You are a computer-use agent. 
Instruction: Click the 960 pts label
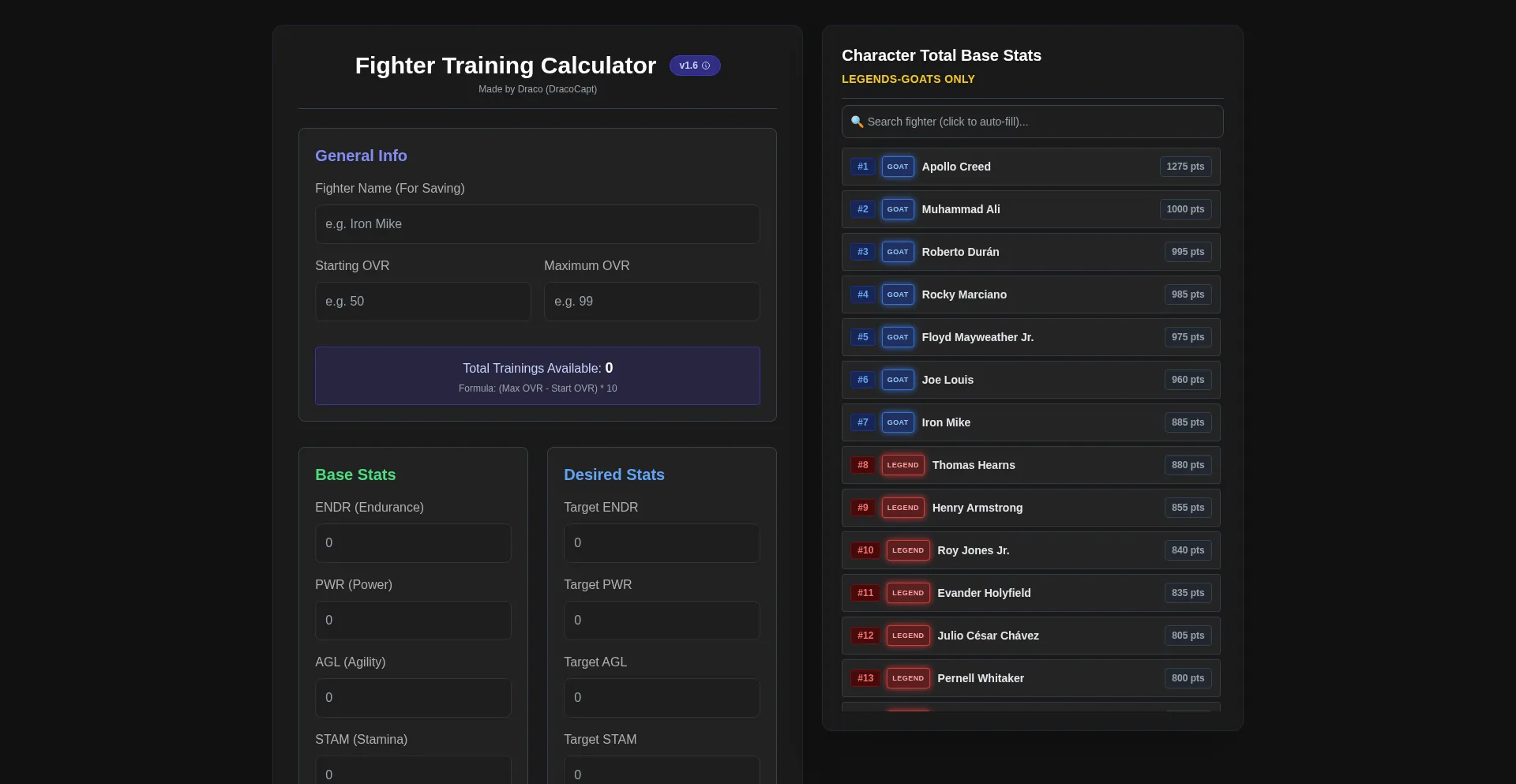(x=1188, y=380)
